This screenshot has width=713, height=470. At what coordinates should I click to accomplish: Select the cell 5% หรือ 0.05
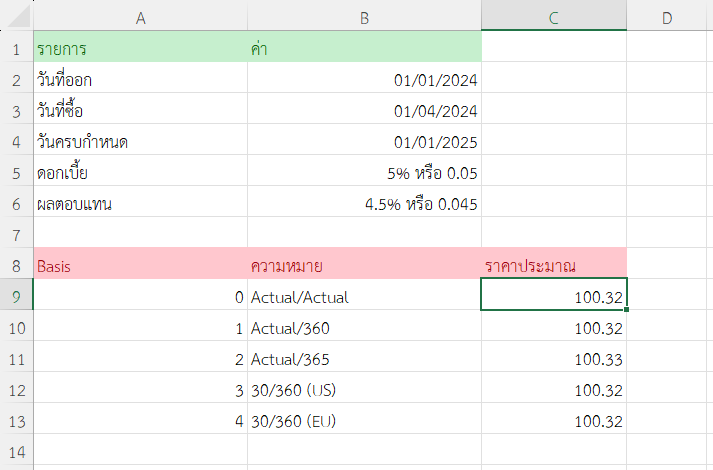pyautogui.click(x=364, y=170)
